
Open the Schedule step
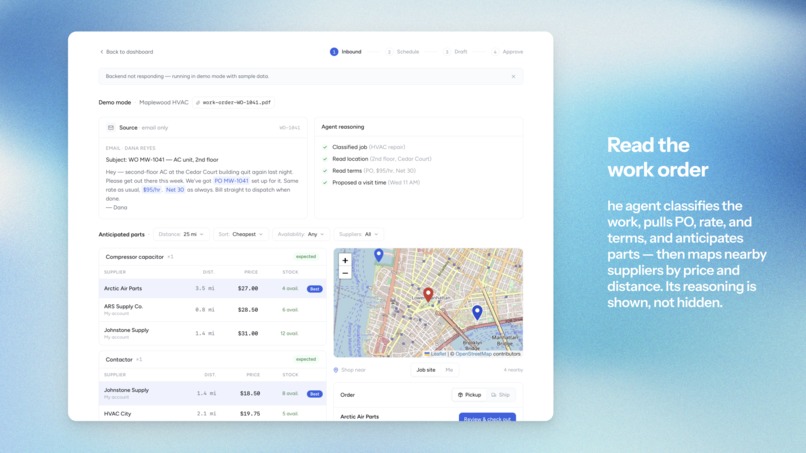click(402, 52)
